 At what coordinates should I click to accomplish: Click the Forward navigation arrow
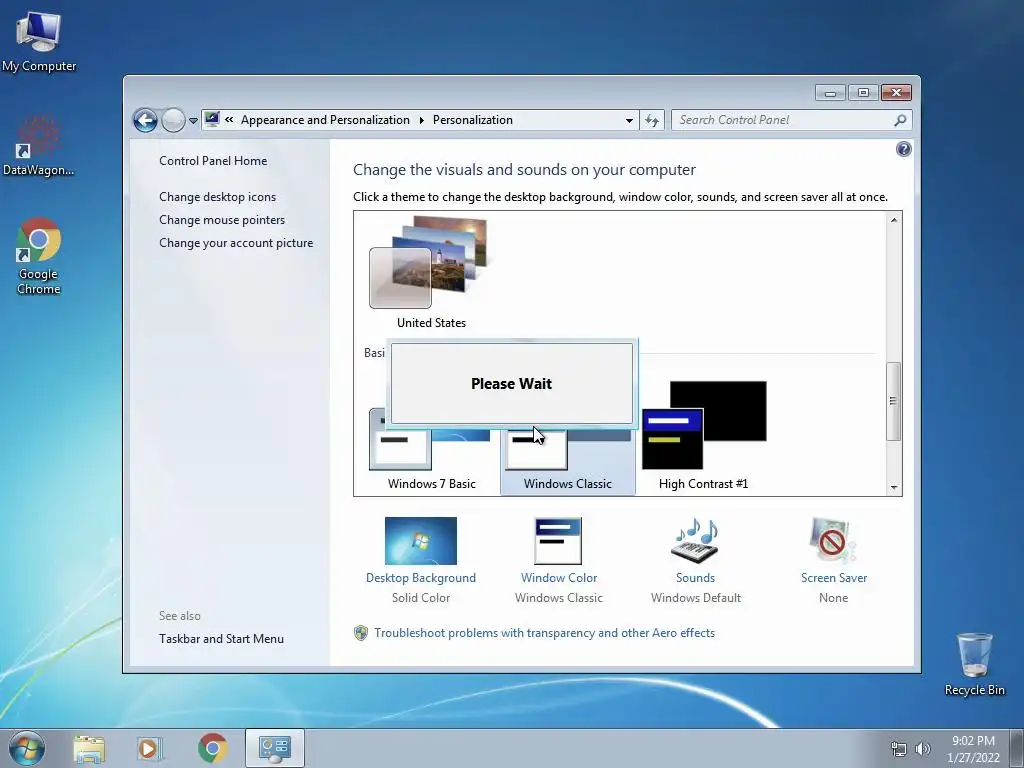click(173, 120)
